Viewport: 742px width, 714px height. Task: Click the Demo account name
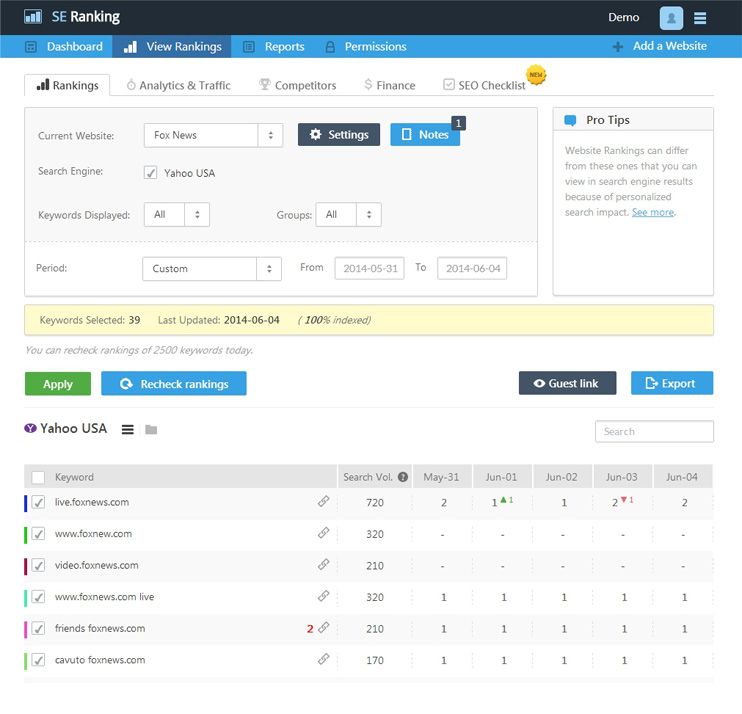click(624, 18)
